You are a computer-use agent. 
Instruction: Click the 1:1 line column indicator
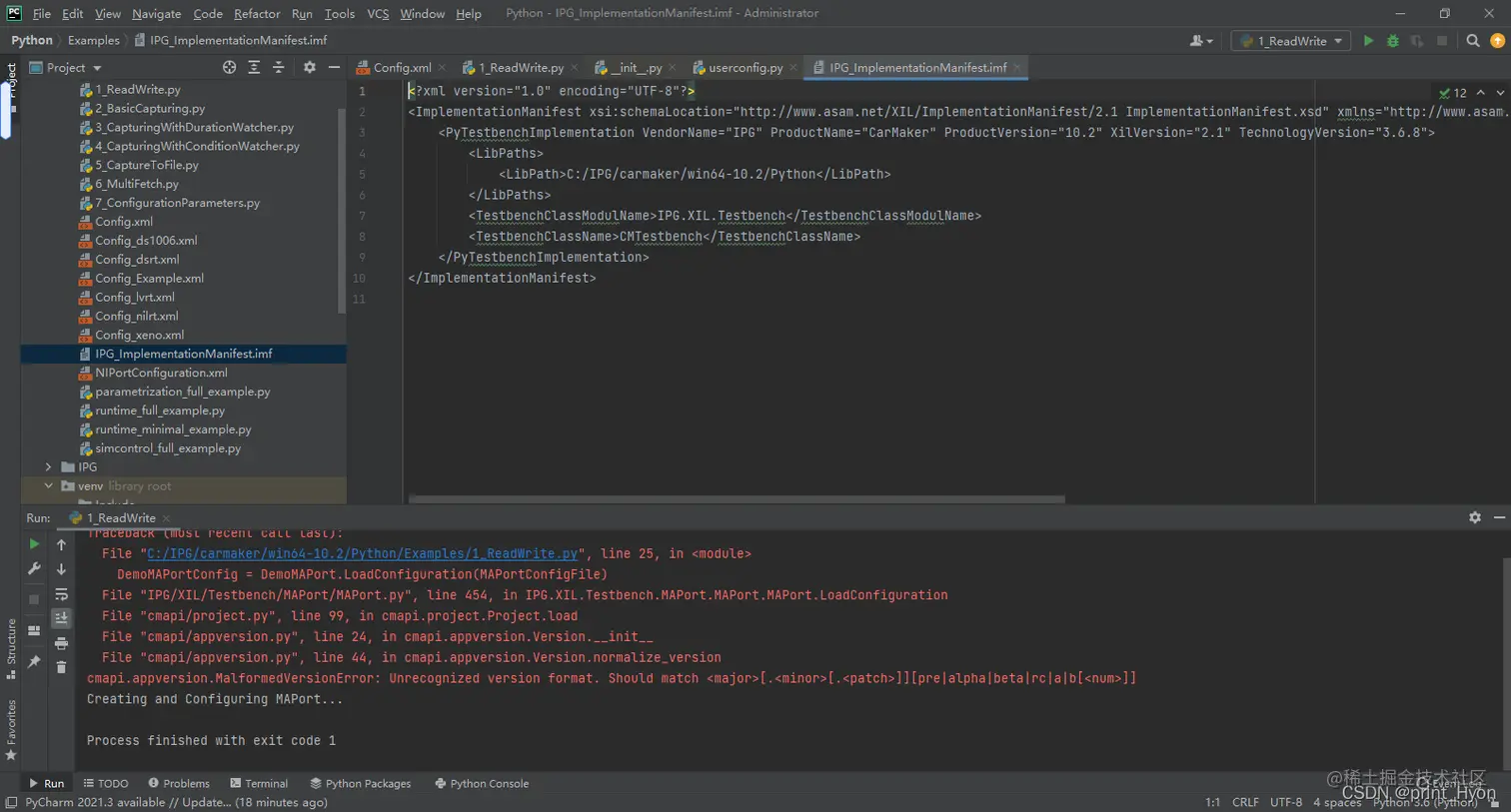coord(1212,802)
